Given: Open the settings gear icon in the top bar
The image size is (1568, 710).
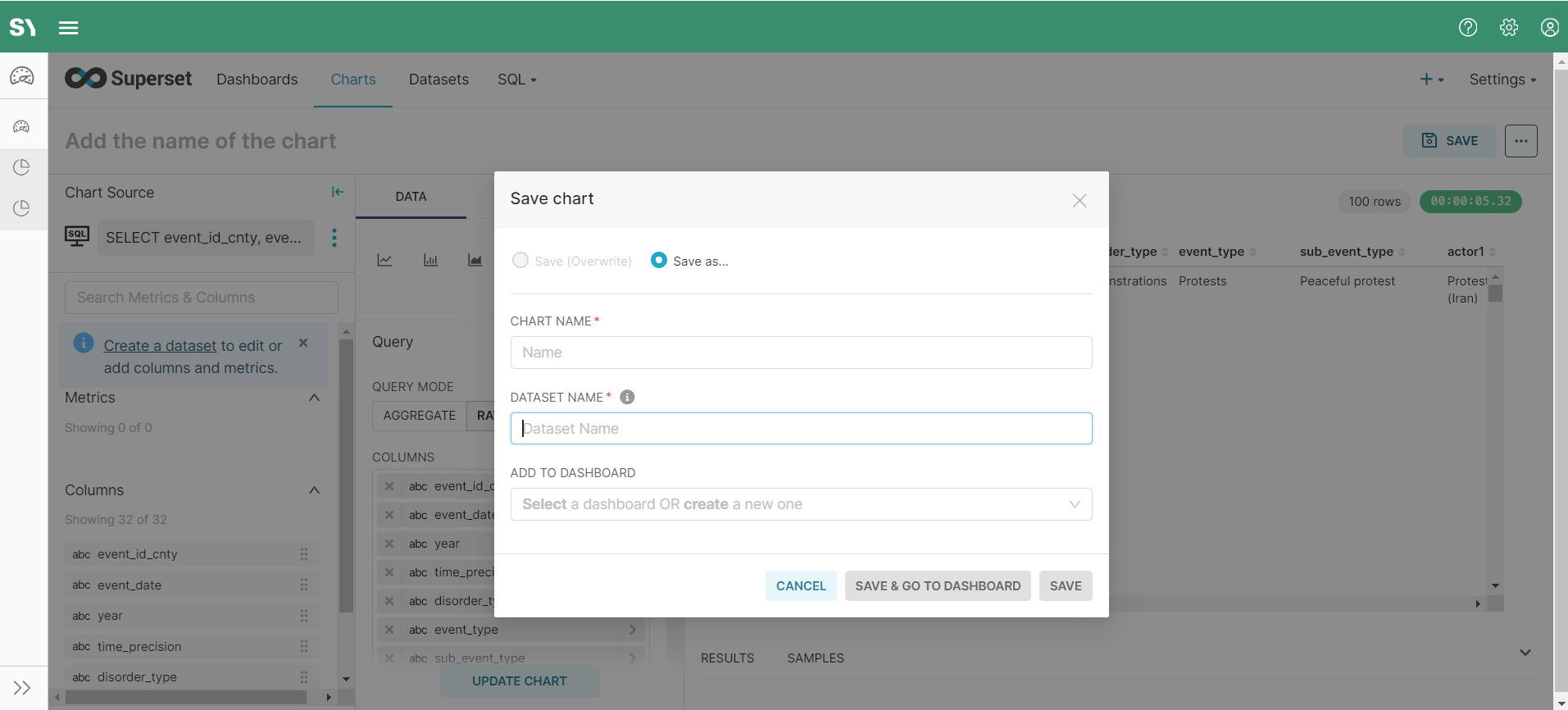Looking at the screenshot, I should pos(1508,28).
